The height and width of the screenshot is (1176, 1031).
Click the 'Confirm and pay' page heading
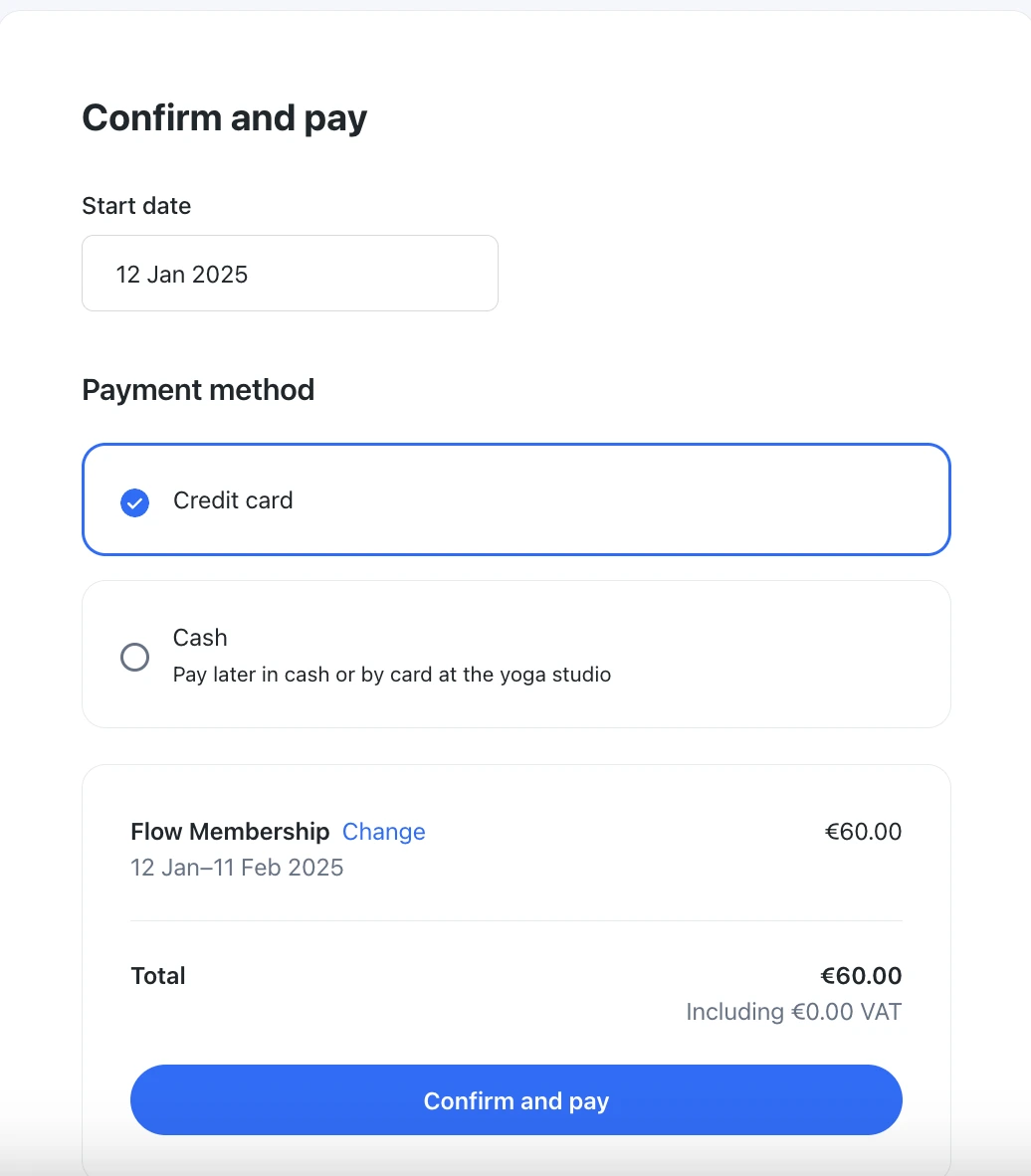pos(224,117)
